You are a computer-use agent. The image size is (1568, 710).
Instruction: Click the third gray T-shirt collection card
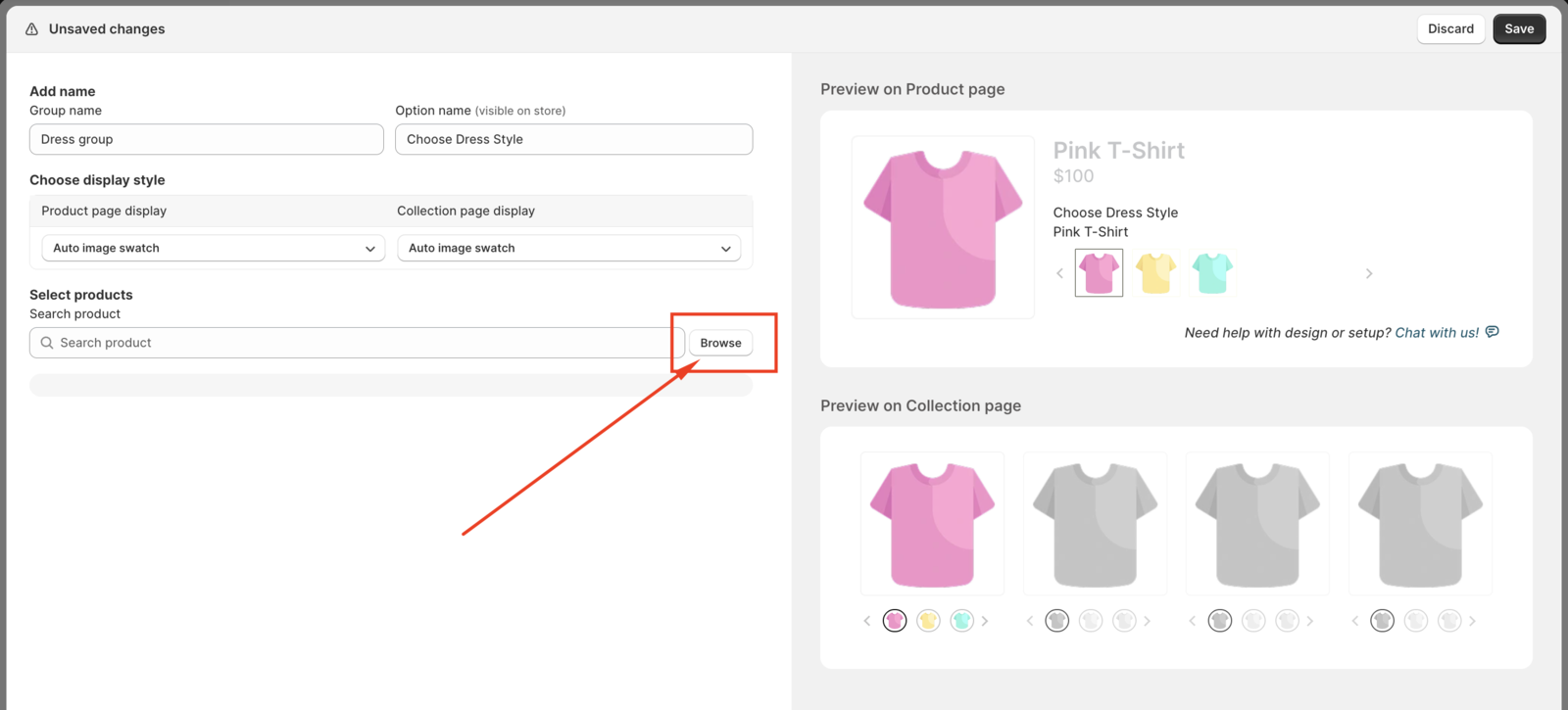tap(1257, 523)
